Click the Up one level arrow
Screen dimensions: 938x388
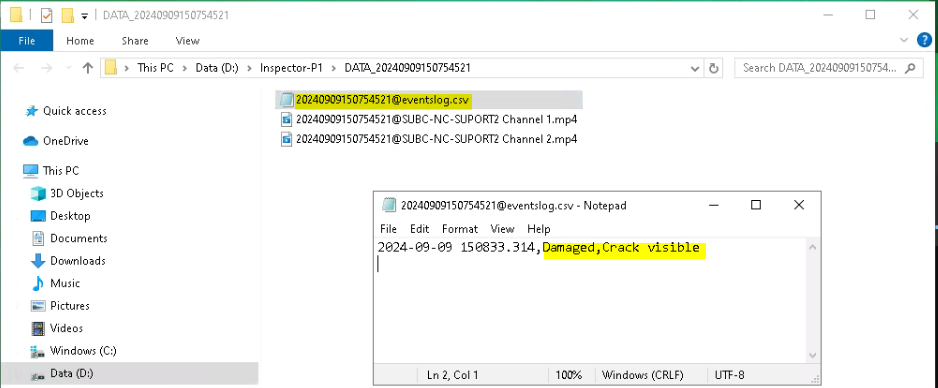tap(88, 68)
